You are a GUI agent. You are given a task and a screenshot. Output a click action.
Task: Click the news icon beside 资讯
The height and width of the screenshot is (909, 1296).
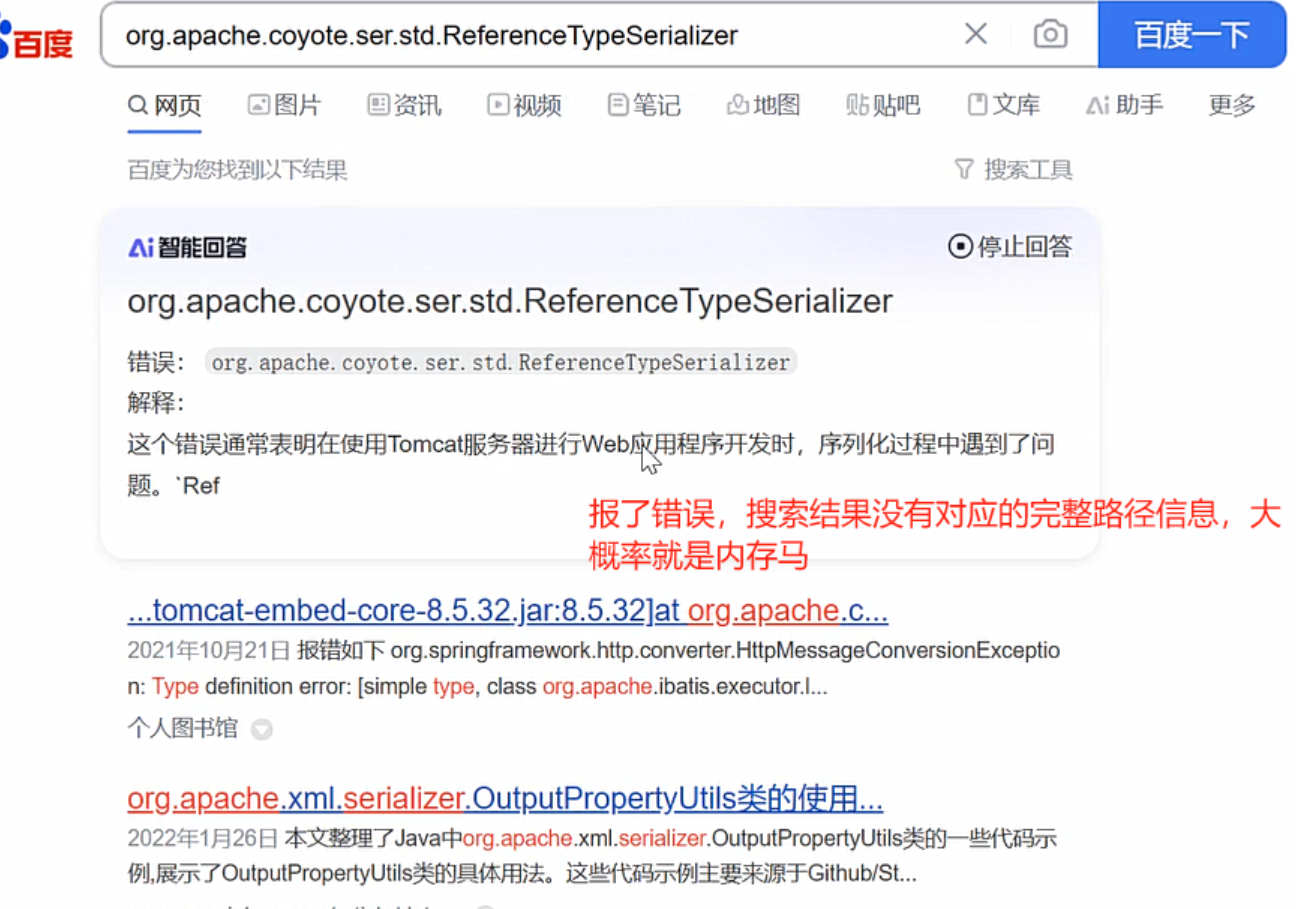click(377, 103)
